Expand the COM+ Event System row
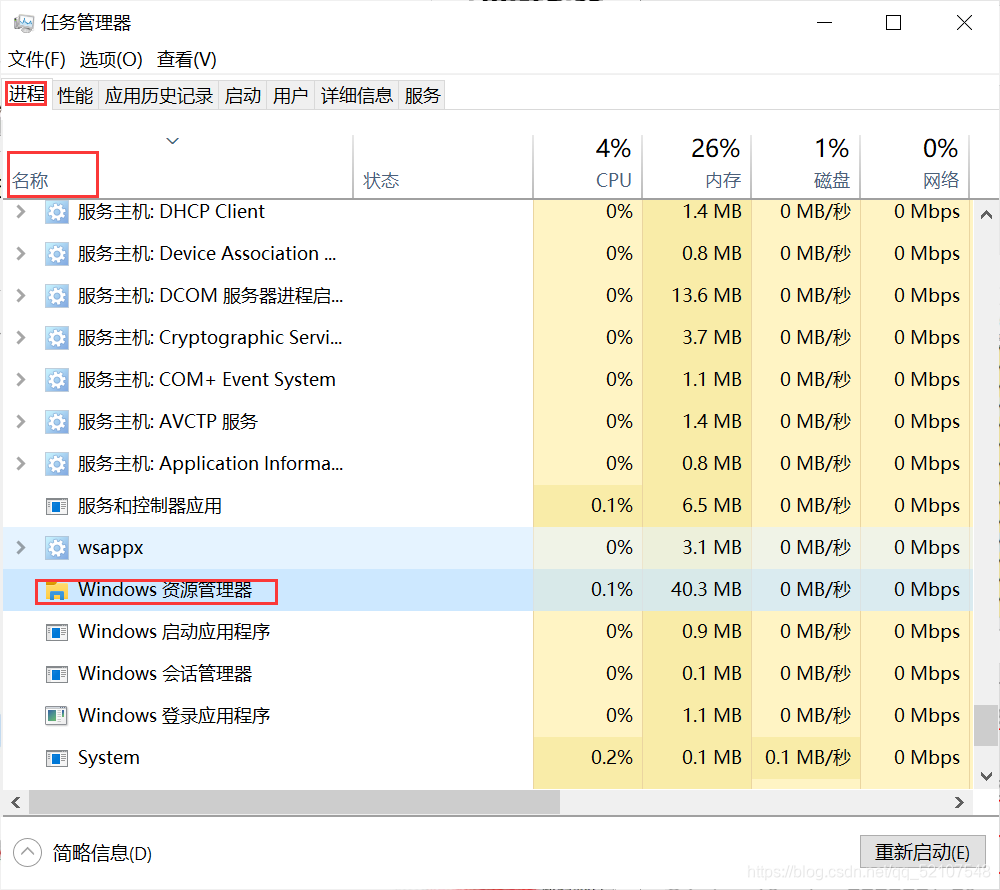Image resolution: width=1000 pixels, height=890 pixels. [x=20, y=380]
